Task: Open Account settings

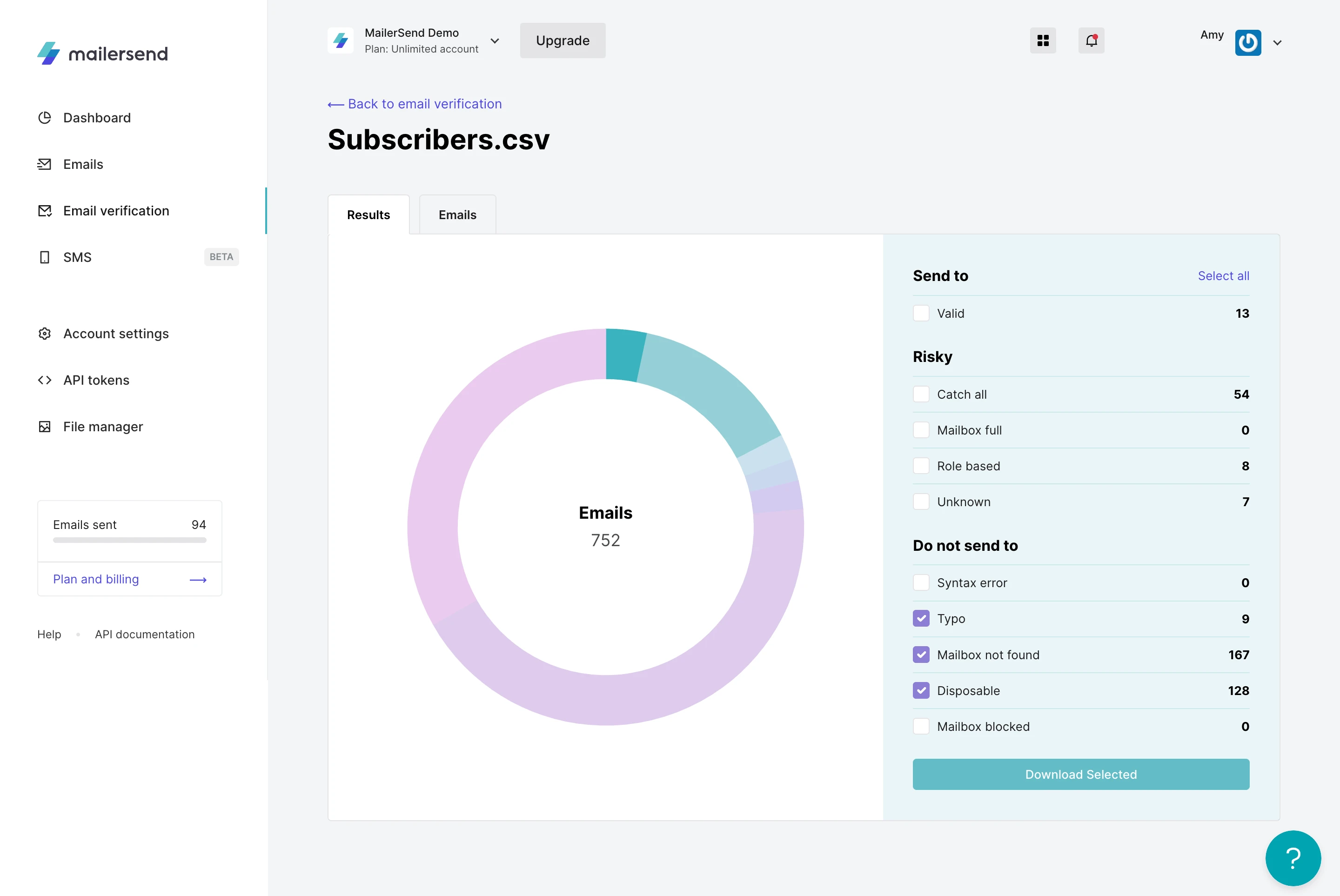Action: [x=116, y=334]
